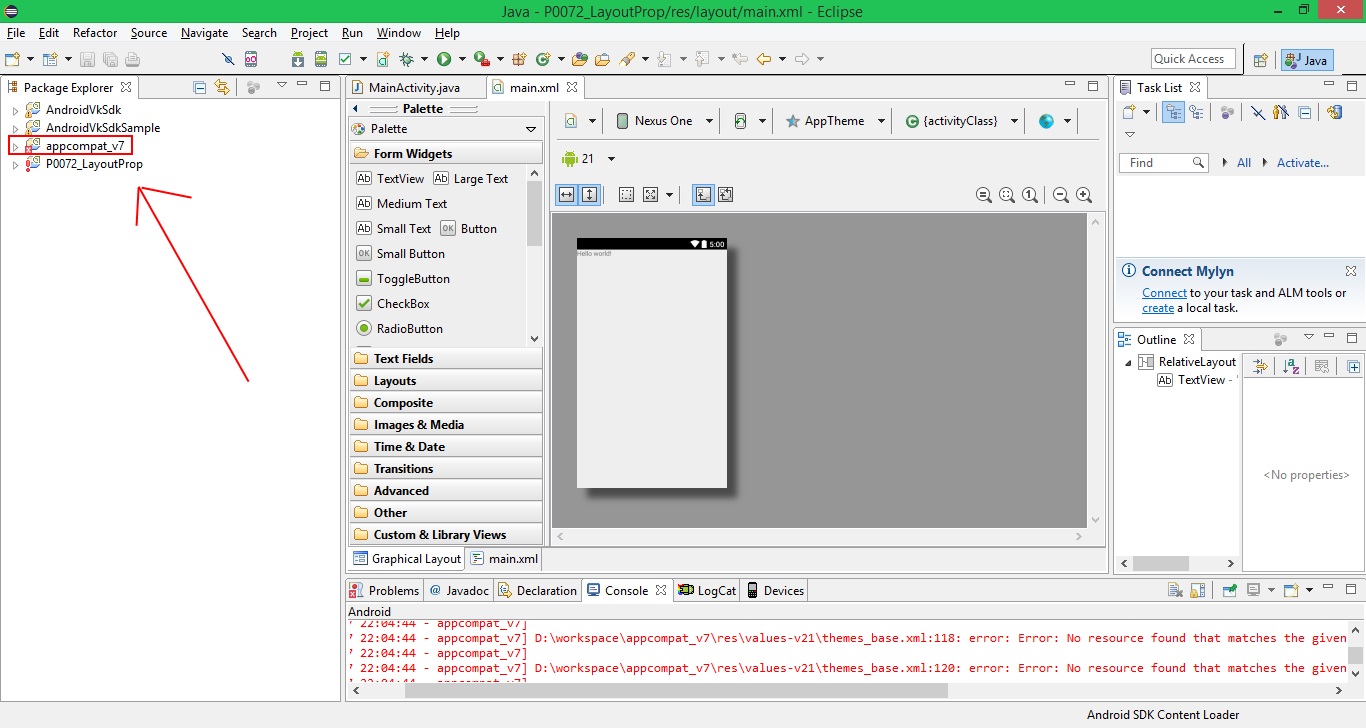This screenshot has width=1366, height=728.
Task: Open the Refactor menu
Action: (x=95, y=33)
